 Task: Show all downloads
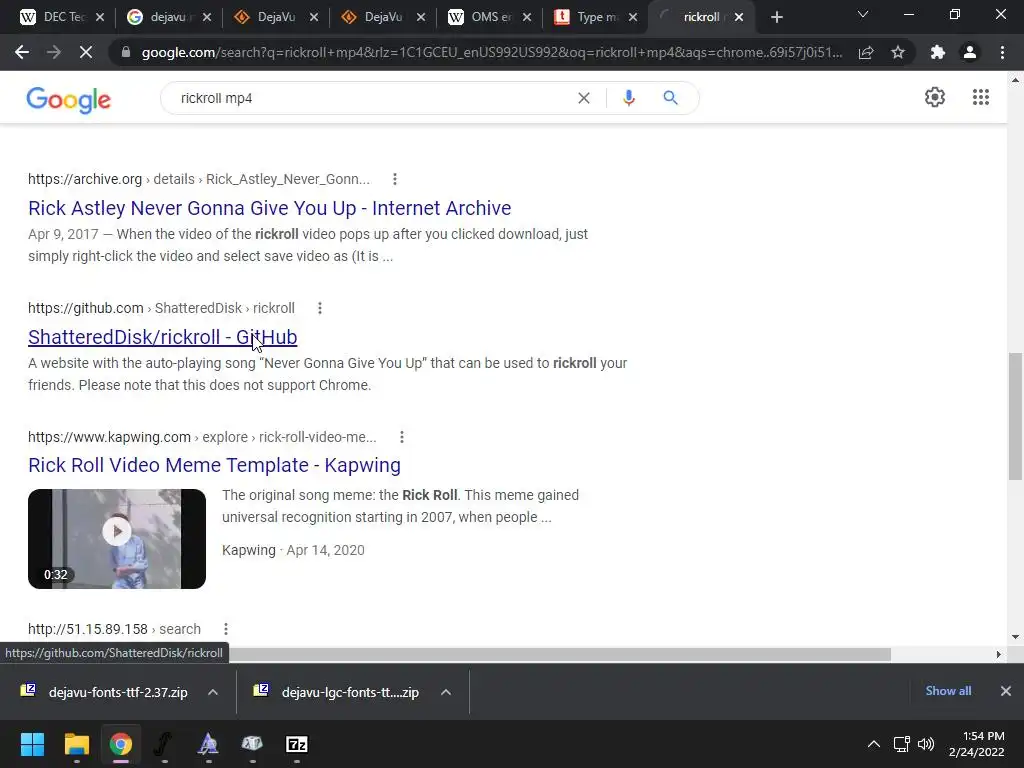click(x=948, y=691)
